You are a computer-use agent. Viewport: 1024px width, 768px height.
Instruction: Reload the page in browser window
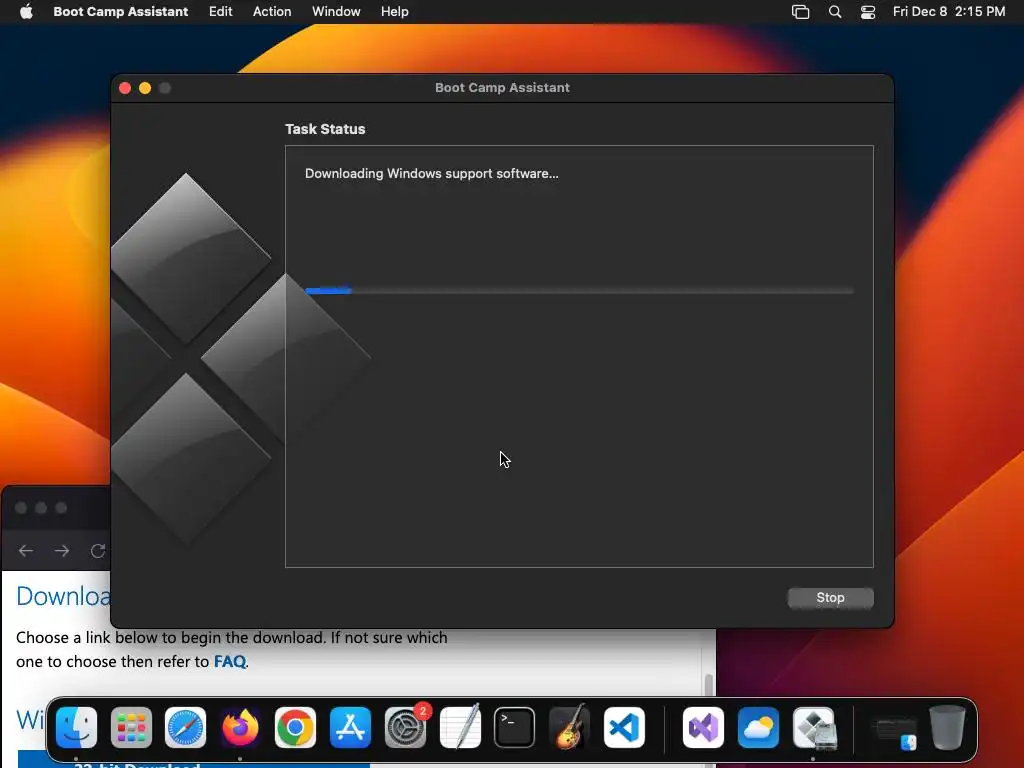pyautogui.click(x=98, y=551)
